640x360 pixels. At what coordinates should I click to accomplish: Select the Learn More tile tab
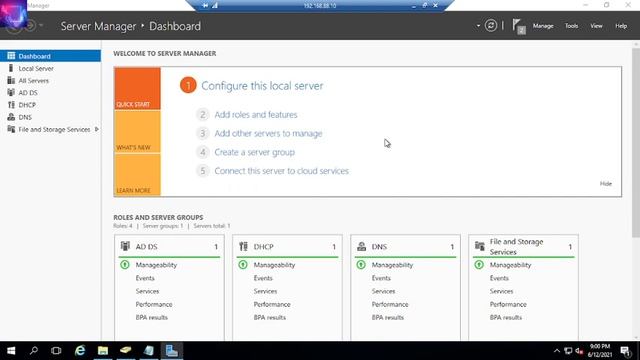138,175
